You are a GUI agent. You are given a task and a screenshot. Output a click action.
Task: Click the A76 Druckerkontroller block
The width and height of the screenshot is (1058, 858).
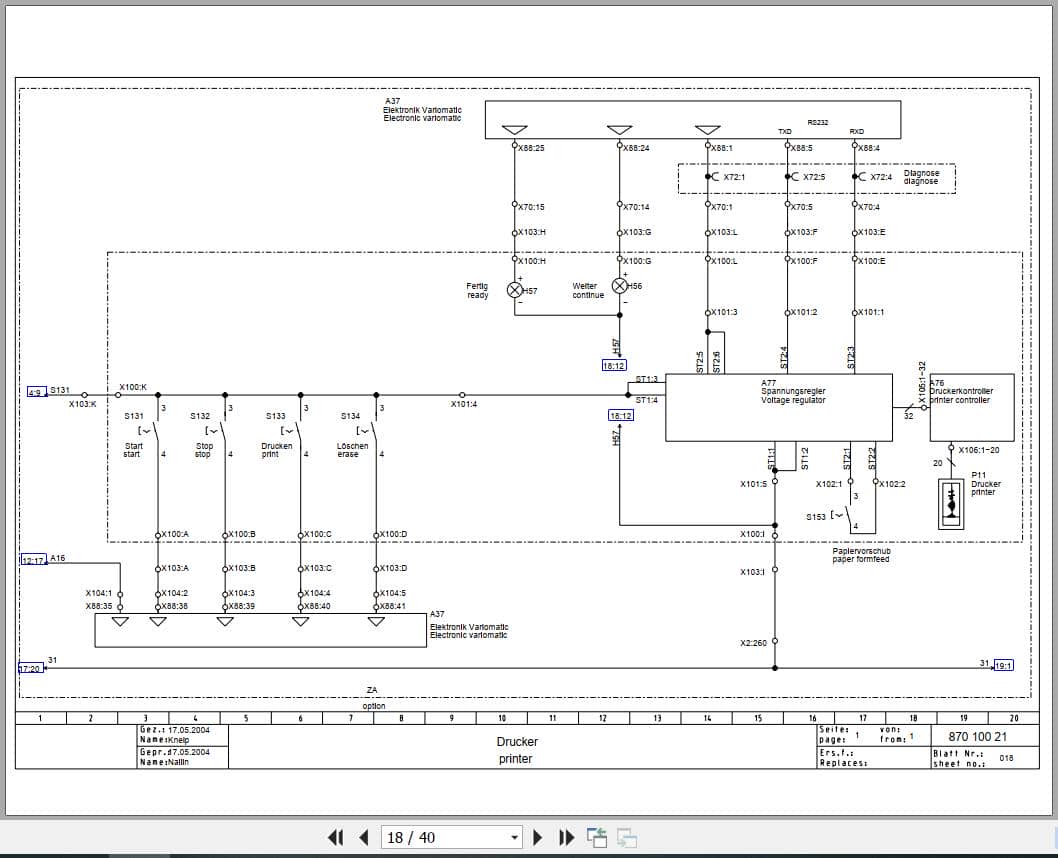(972, 408)
